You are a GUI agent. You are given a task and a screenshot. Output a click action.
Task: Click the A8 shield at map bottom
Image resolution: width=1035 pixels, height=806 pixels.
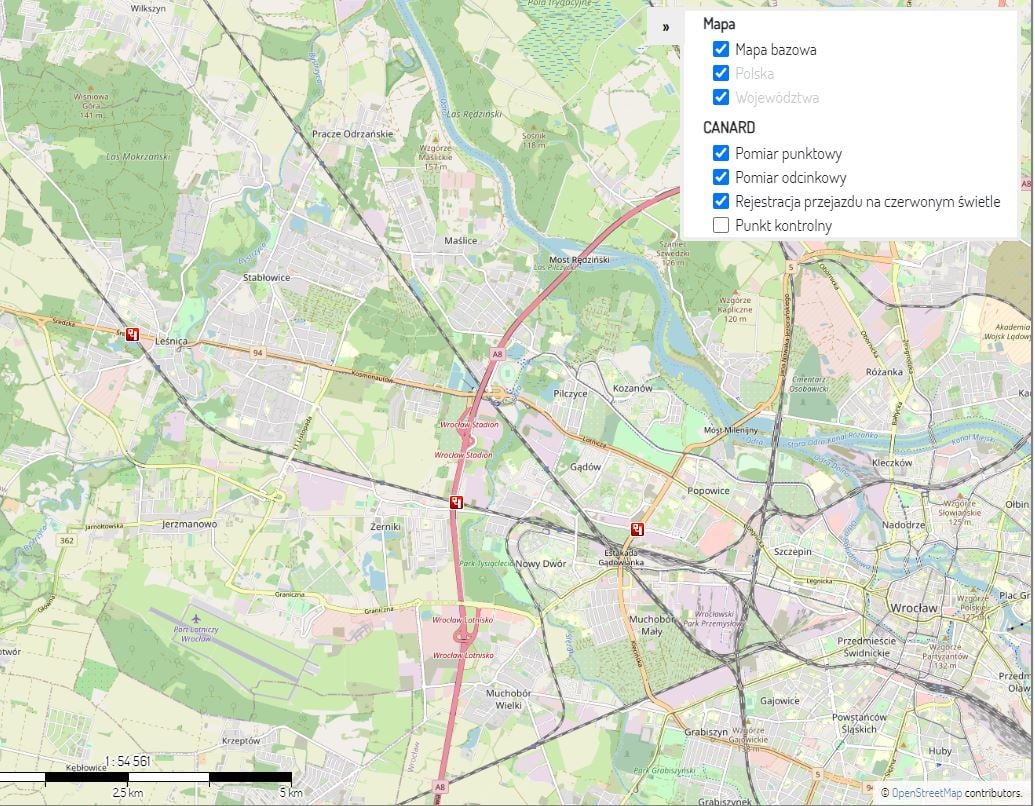click(x=440, y=786)
